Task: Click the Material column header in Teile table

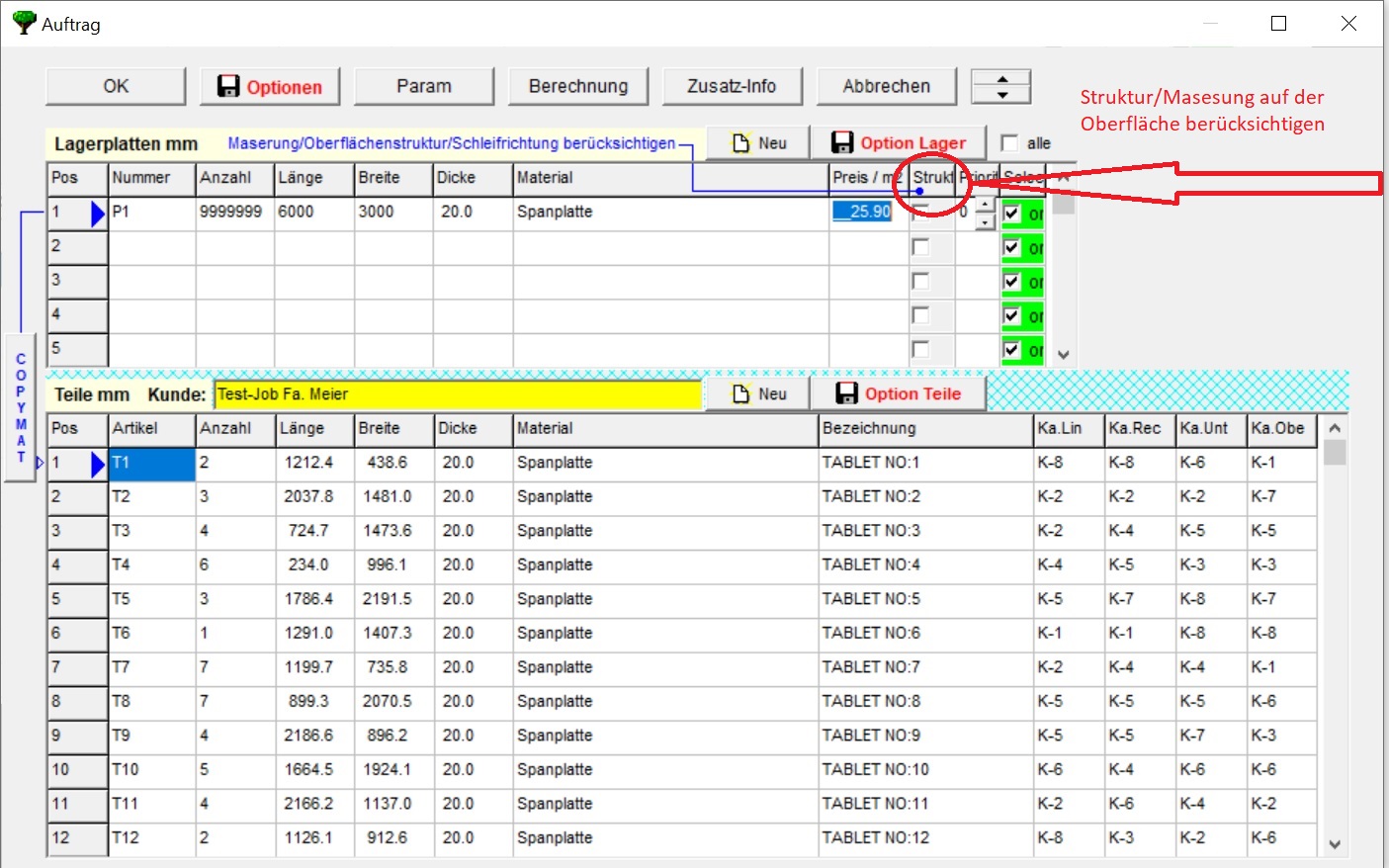Action: click(x=665, y=429)
